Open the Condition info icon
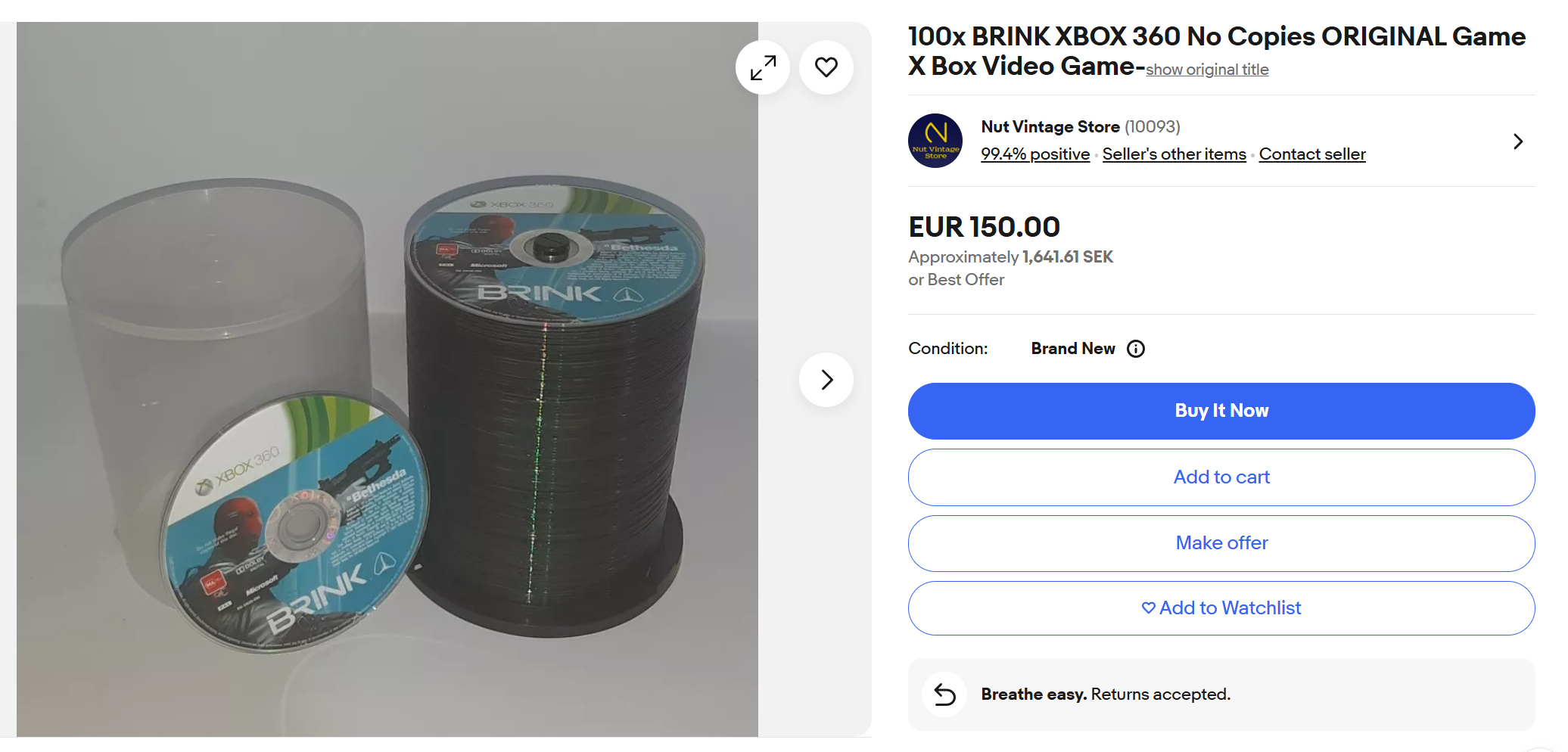 [x=1135, y=349]
